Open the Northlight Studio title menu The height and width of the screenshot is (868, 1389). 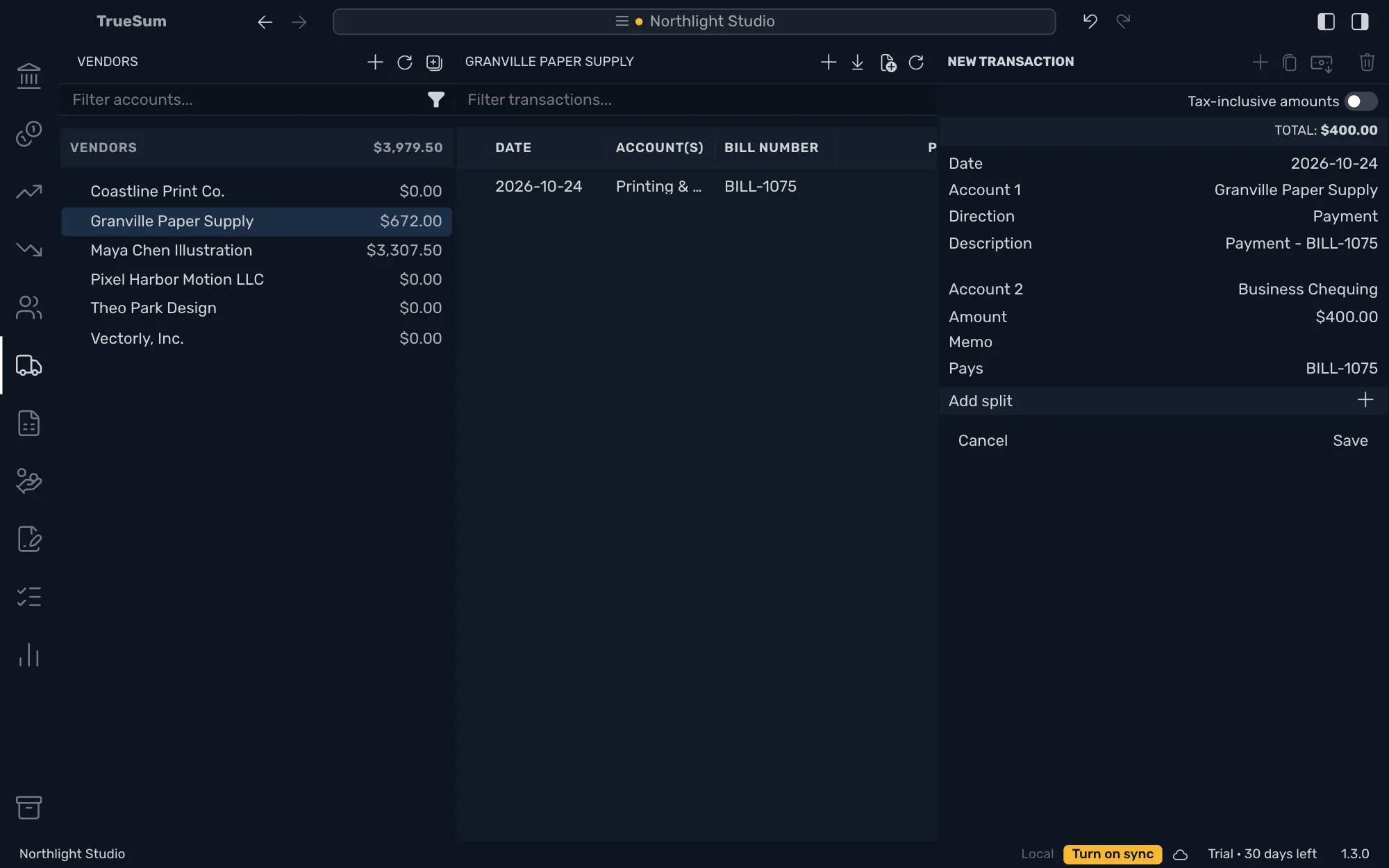[694, 22]
